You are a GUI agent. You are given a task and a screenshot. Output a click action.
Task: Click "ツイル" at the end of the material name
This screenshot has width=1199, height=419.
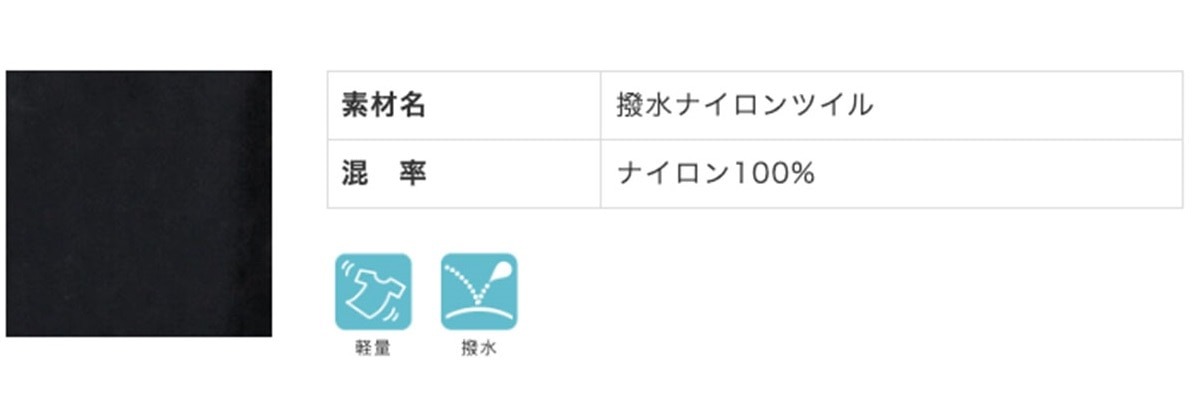(832, 105)
